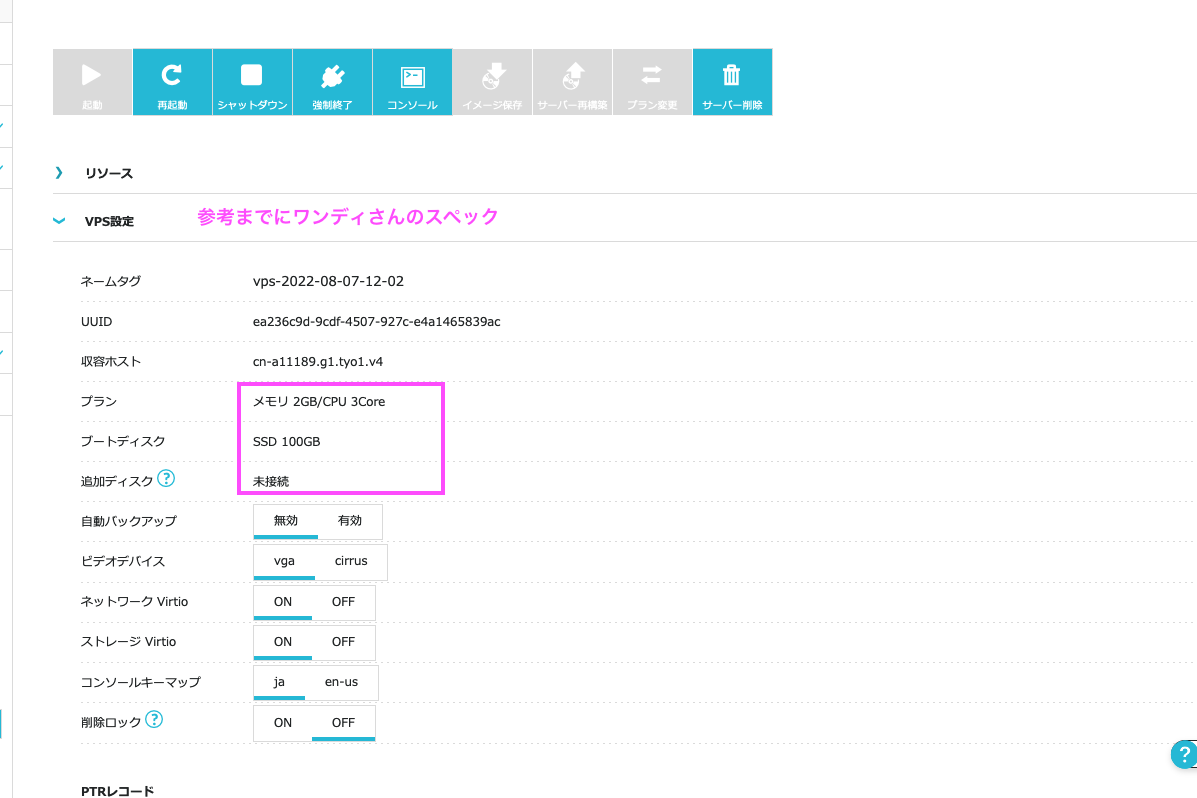Open help for 追加ディスク
The width and height of the screenshot is (1197, 798).
[x=166, y=479]
